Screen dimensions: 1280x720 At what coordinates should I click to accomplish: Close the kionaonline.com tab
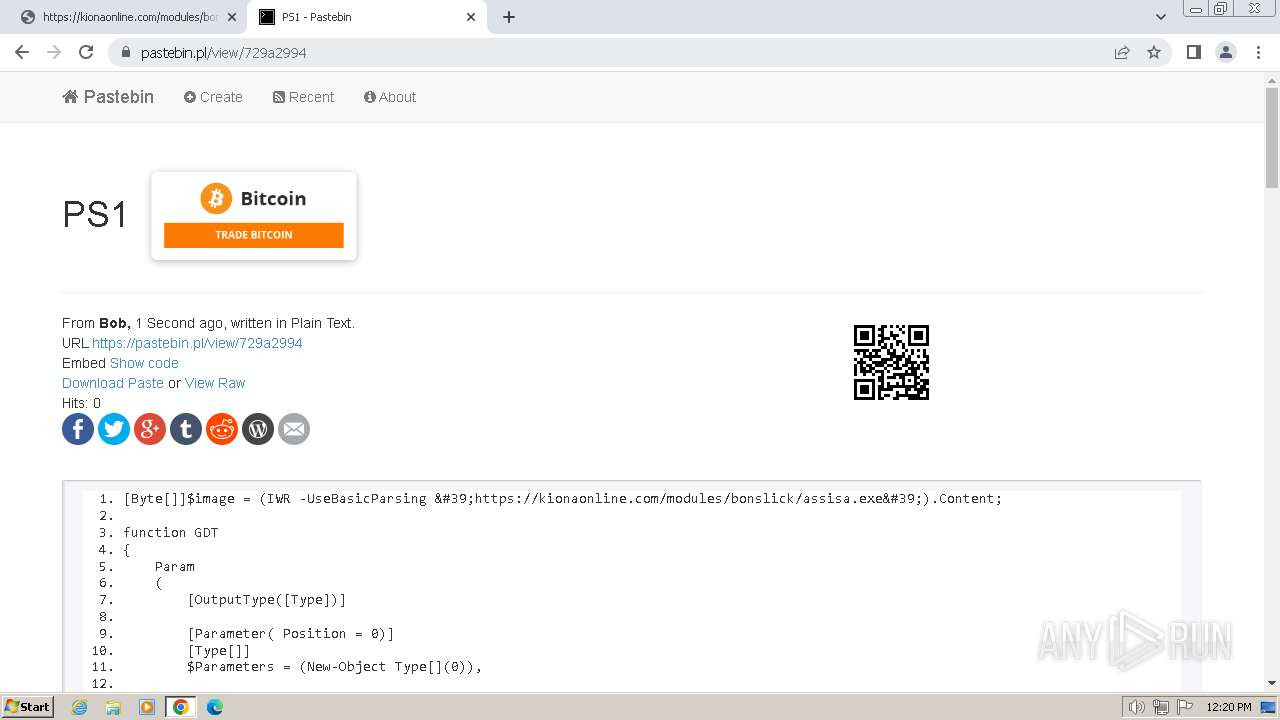[x=232, y=17]
